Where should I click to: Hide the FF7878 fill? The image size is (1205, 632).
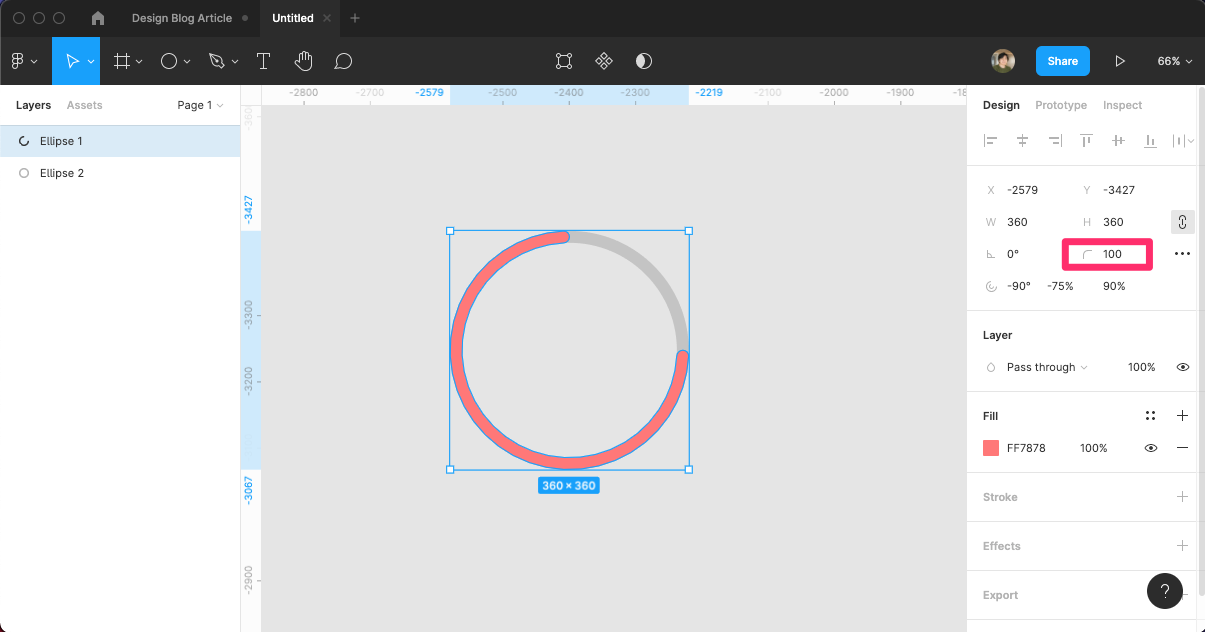[x=1151, y=448]
